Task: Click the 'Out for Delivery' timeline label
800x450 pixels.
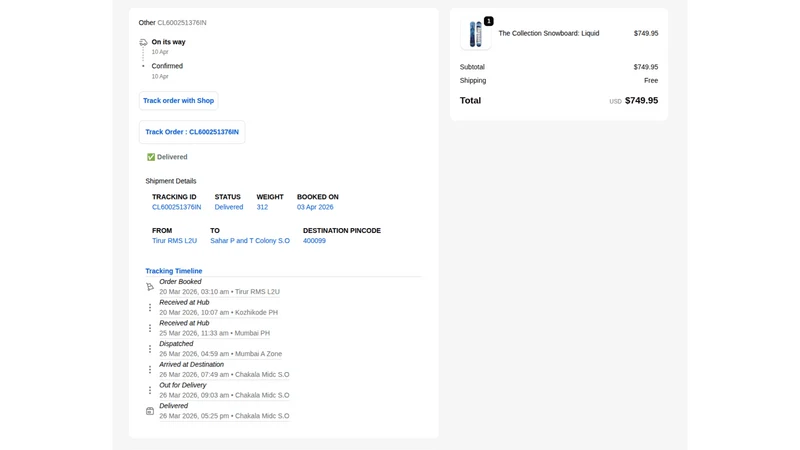Action: pos(183,385)
